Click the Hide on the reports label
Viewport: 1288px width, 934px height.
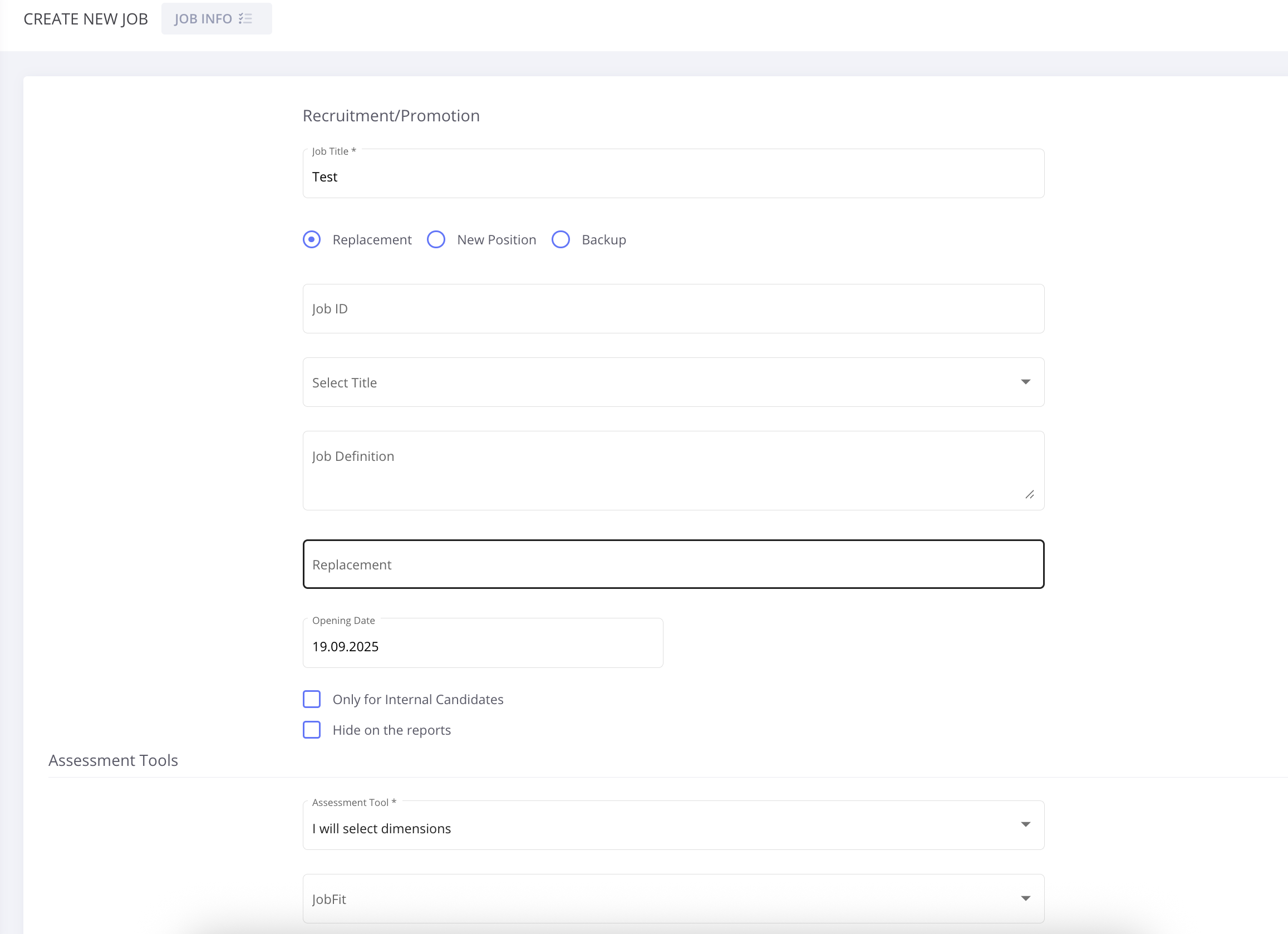[x=391, y=730]
